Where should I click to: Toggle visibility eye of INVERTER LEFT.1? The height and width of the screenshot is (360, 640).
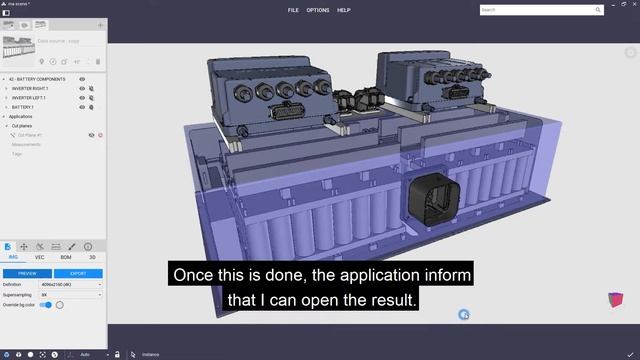(82, 98)
